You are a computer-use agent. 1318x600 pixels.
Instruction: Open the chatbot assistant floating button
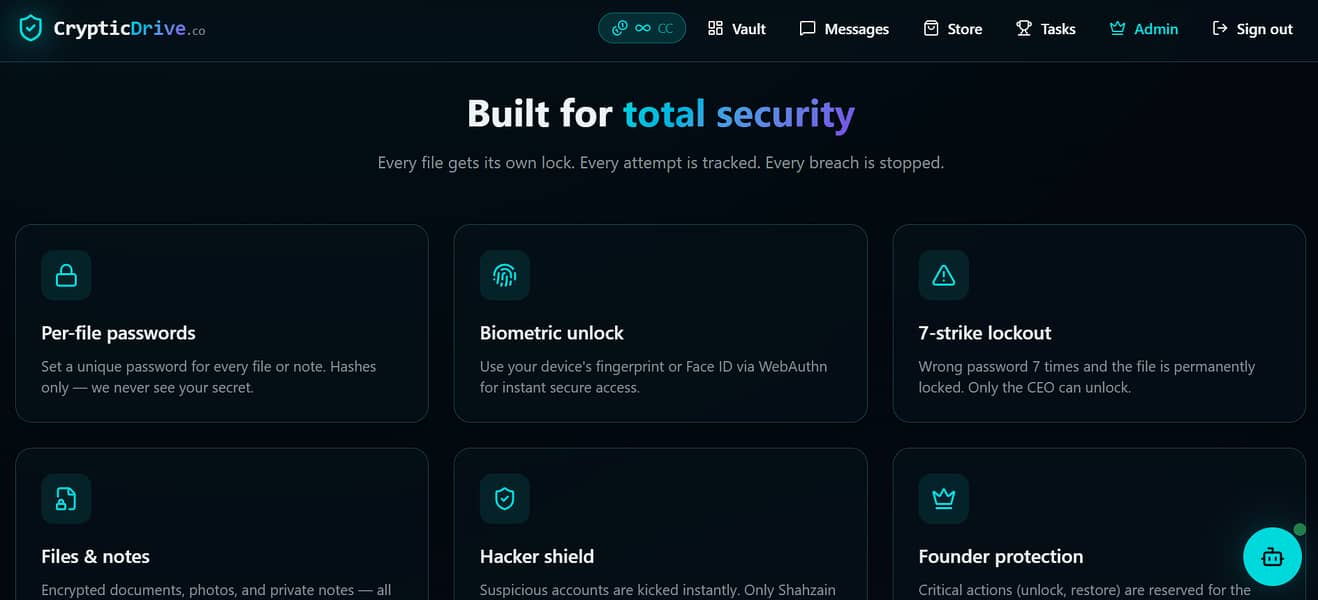(1272, 556)
